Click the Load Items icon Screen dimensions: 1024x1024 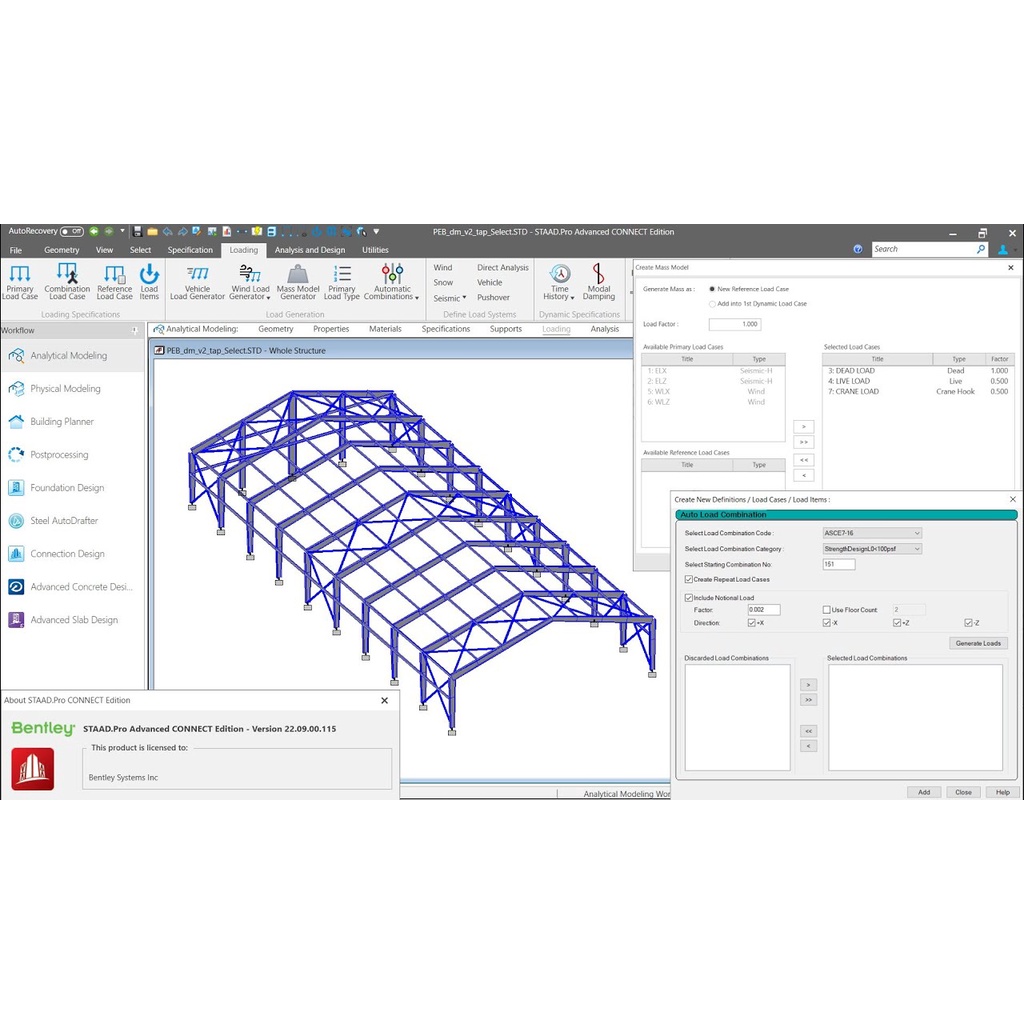click(x=149, y=281)
